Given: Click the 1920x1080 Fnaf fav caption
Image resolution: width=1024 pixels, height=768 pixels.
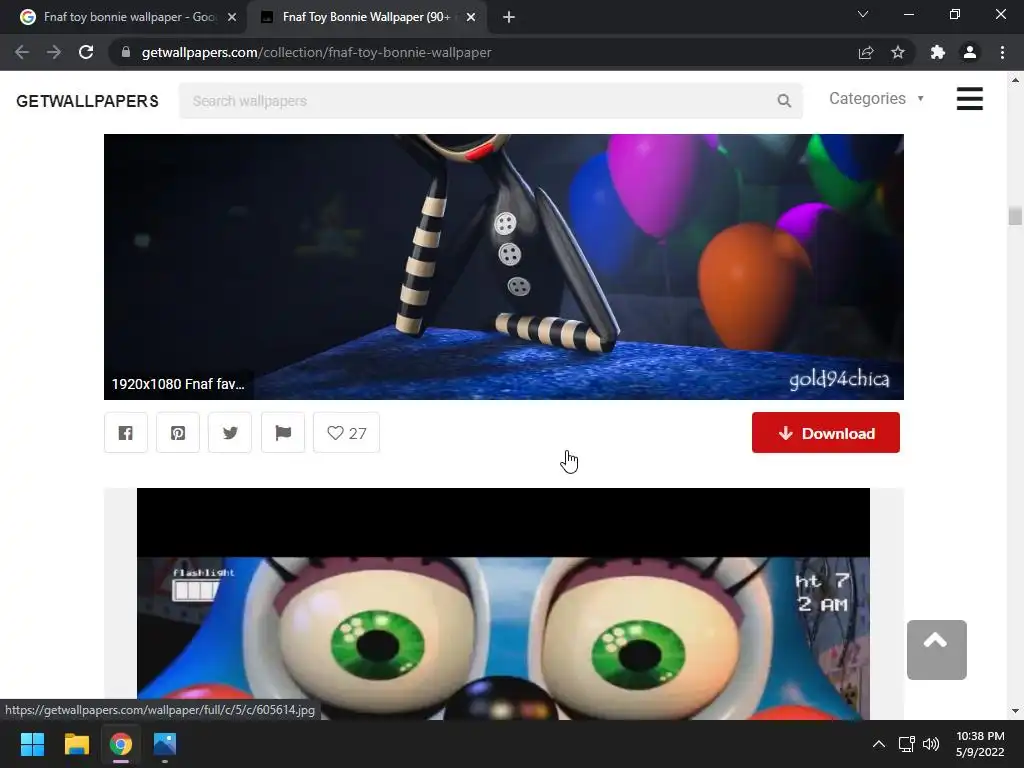Looking at the screenshot, I should click(178, 384).
